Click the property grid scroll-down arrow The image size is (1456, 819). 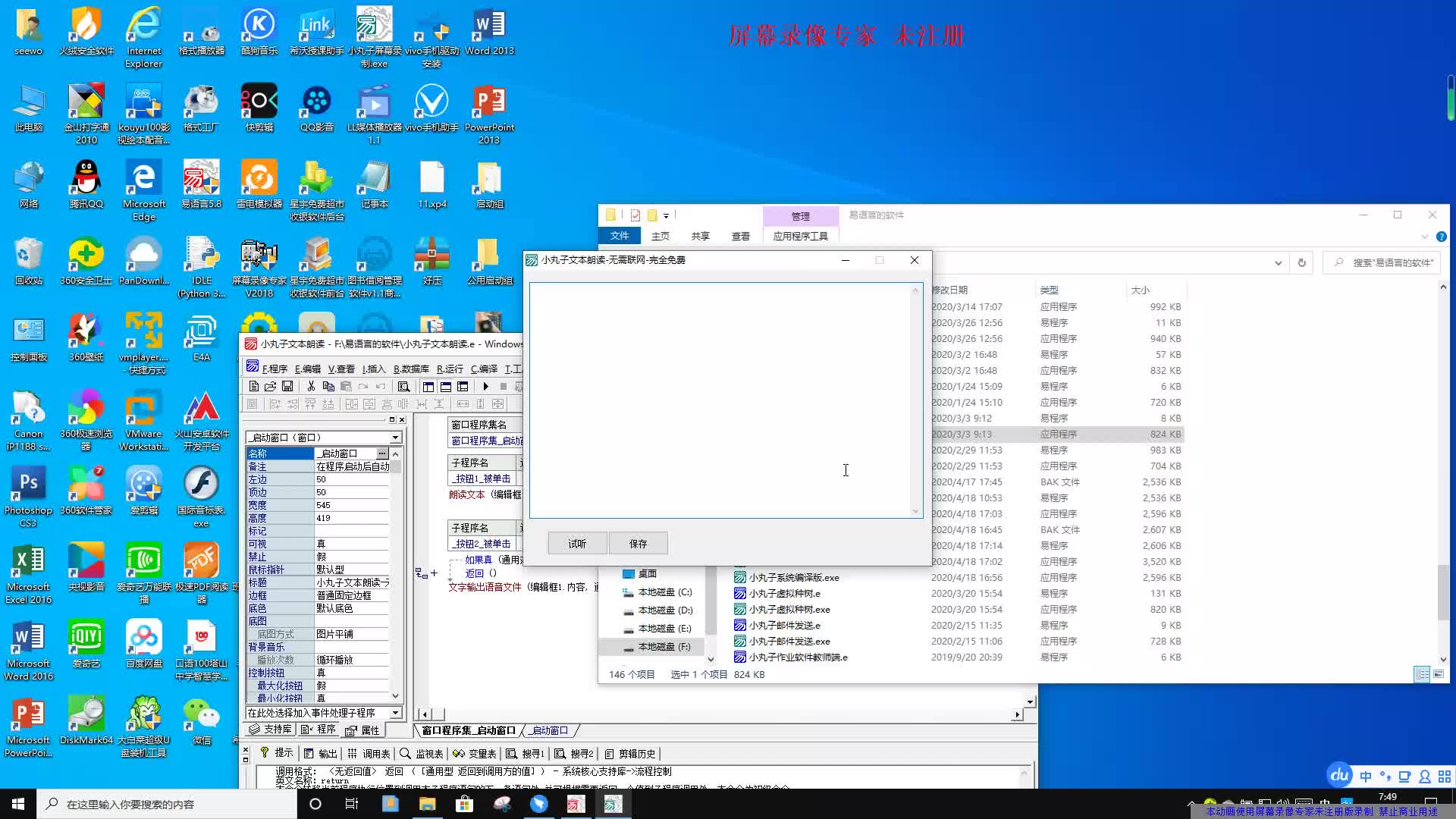pyautogui.click(x=395, y=696)
